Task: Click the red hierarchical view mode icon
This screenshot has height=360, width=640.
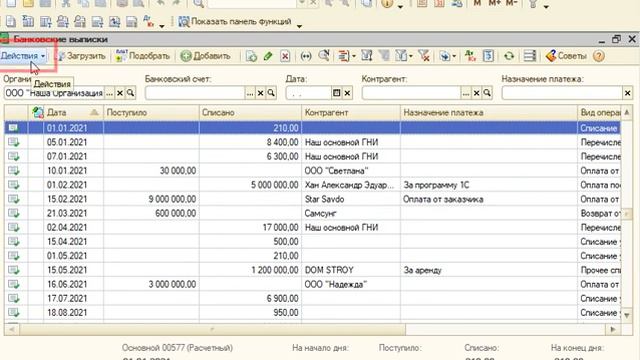Action: (x=344, y=56)
